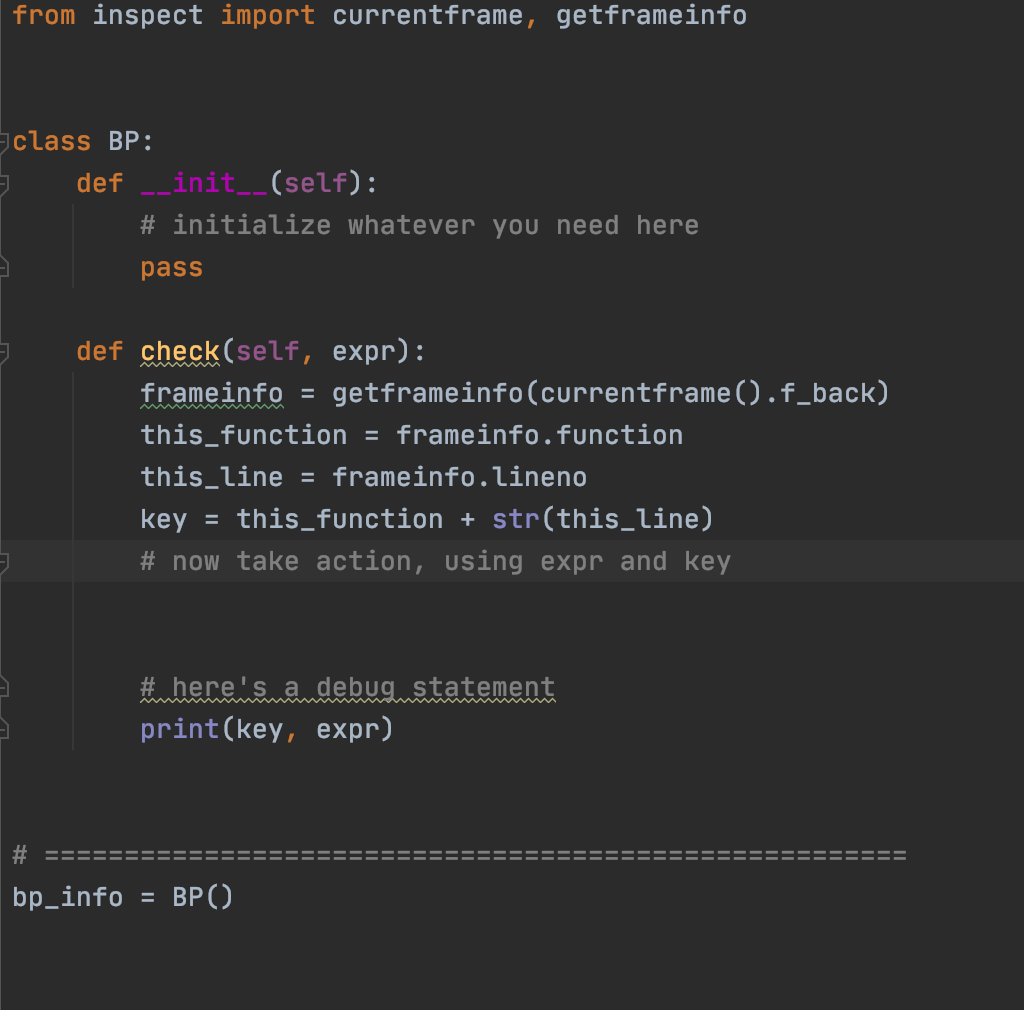The width and height of the screenshot is (1024, 1010).
Task: Click fold end marker beside pass line
Action: coord(4,267)
